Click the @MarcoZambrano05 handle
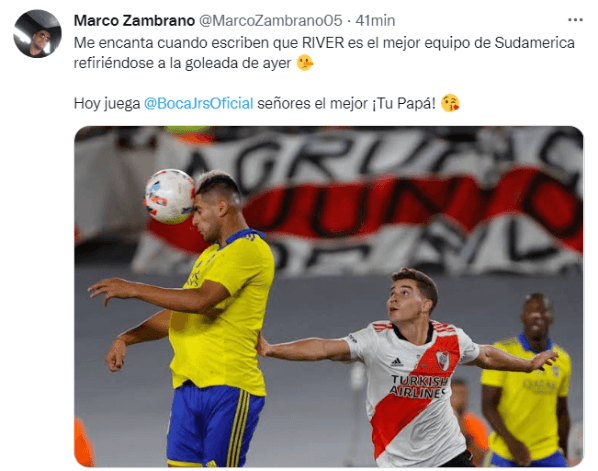 (x=271, y=21)
